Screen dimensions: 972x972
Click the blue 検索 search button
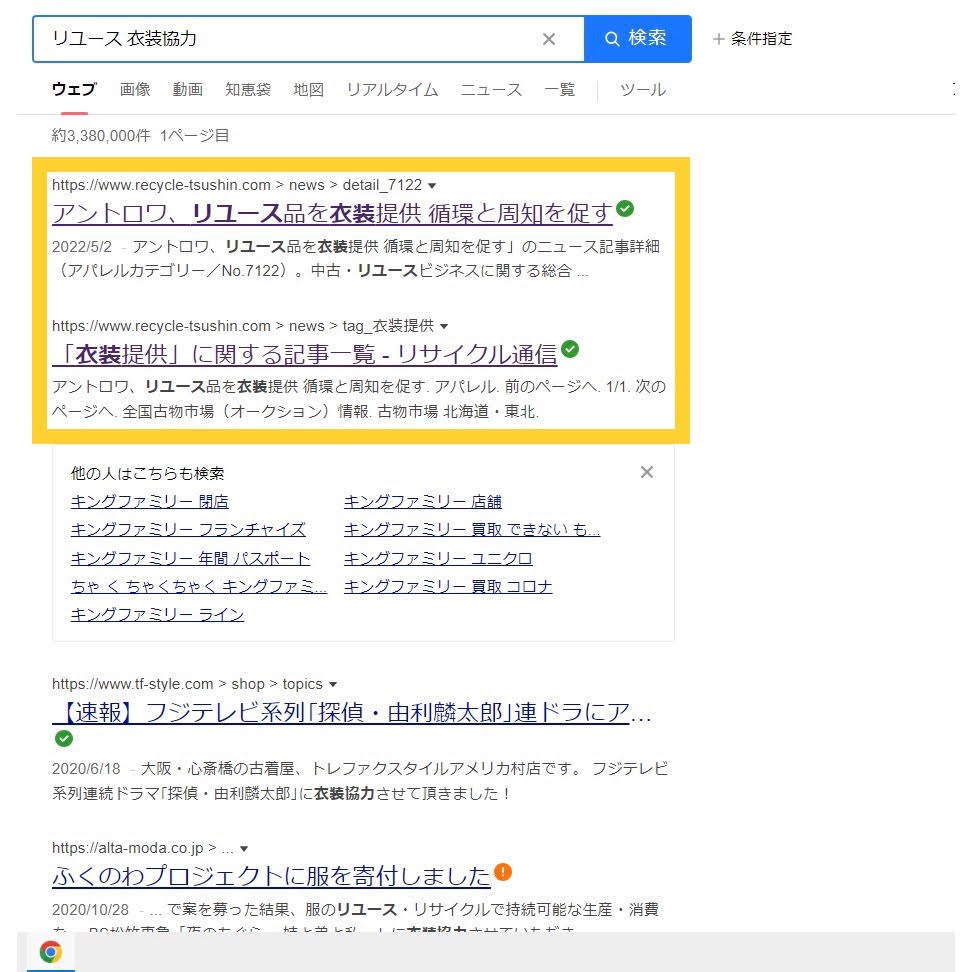point(637,39)
